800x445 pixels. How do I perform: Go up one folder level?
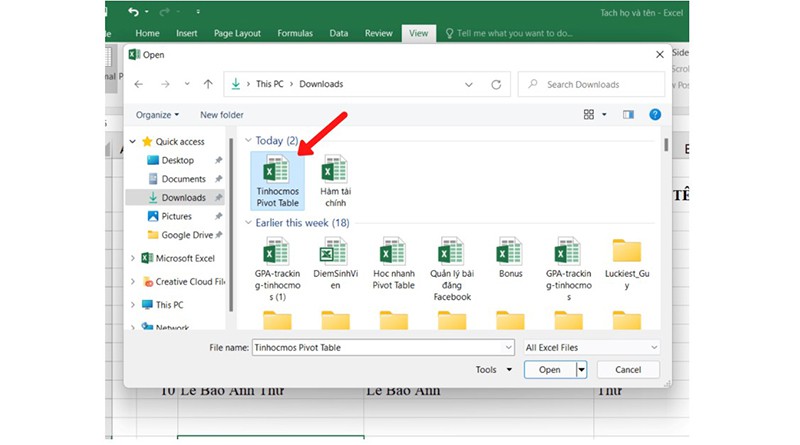click(x=208, y=84)
